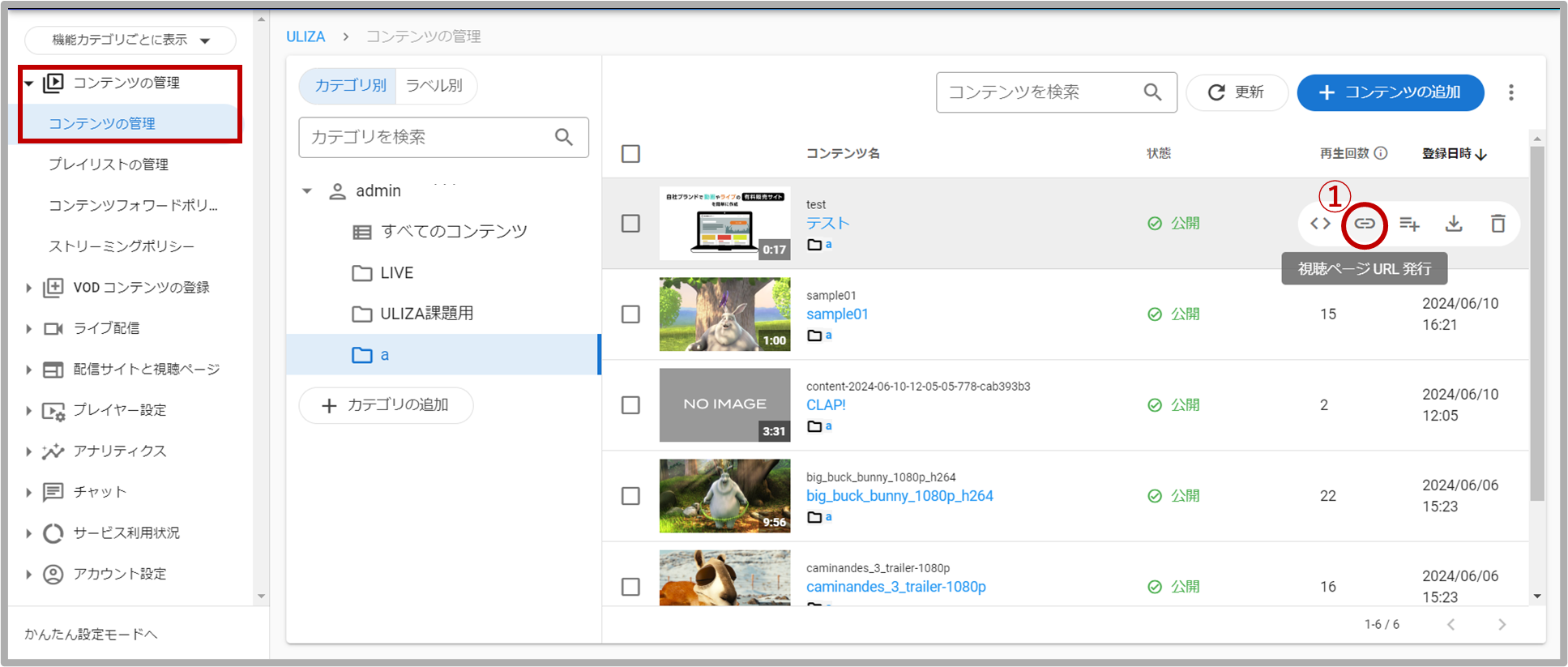Open the 機能カテゴリごとに表示 dropdown

click(x=130, y=40)
